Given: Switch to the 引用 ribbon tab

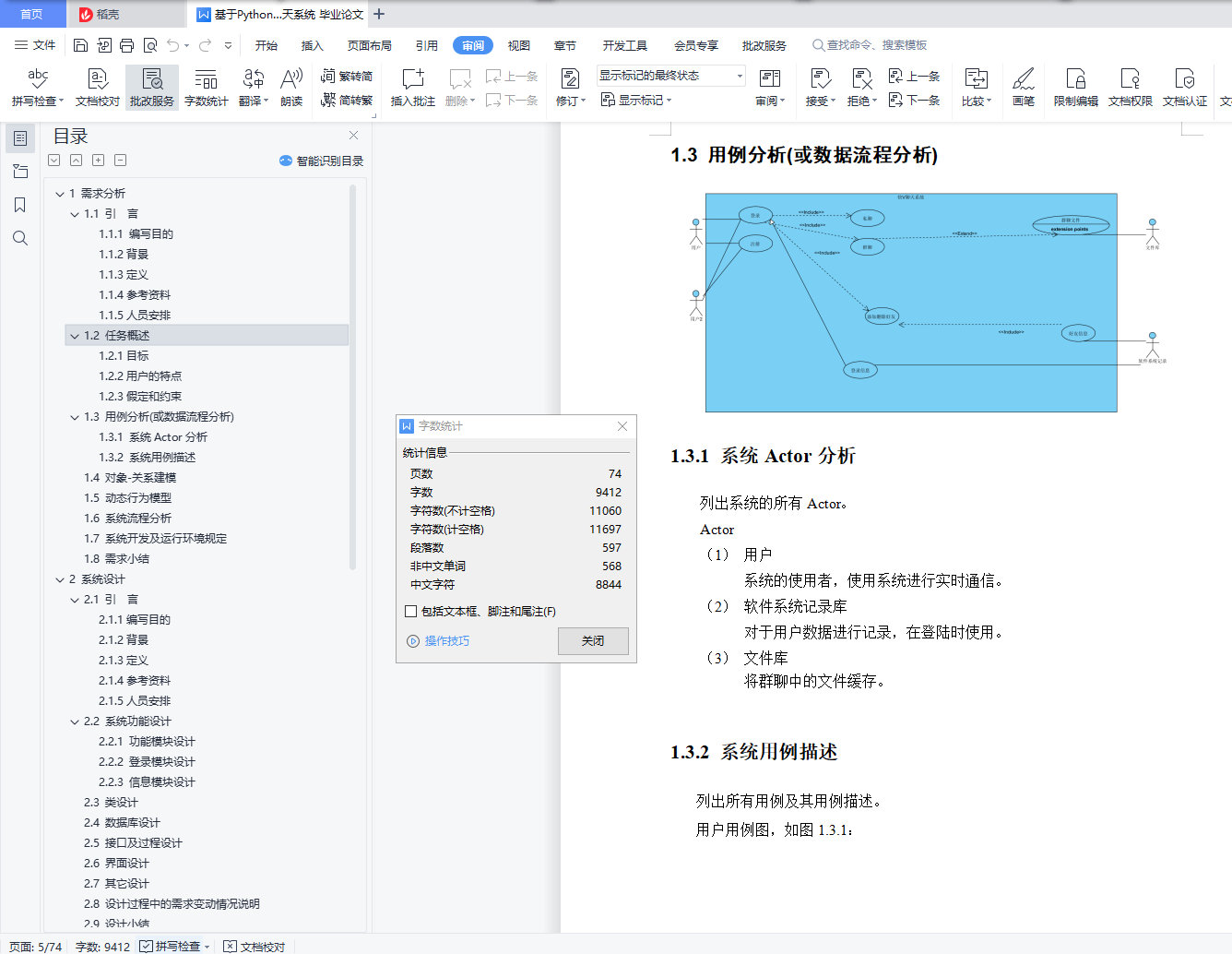Looking at the screenshot, I should coord(427,45).
